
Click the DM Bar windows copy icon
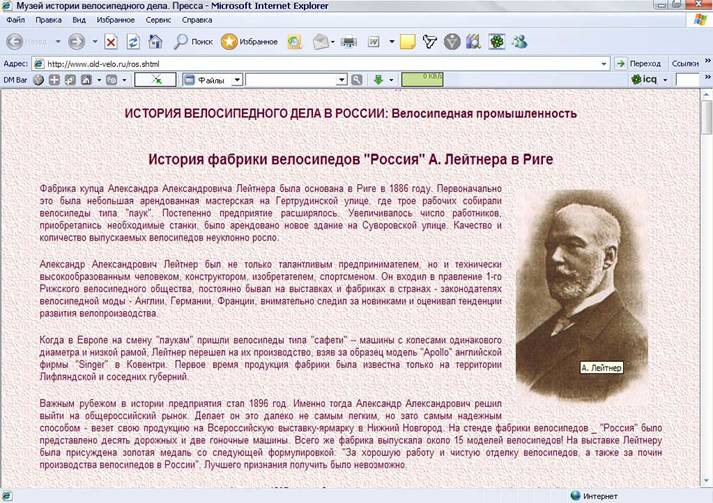70,80
